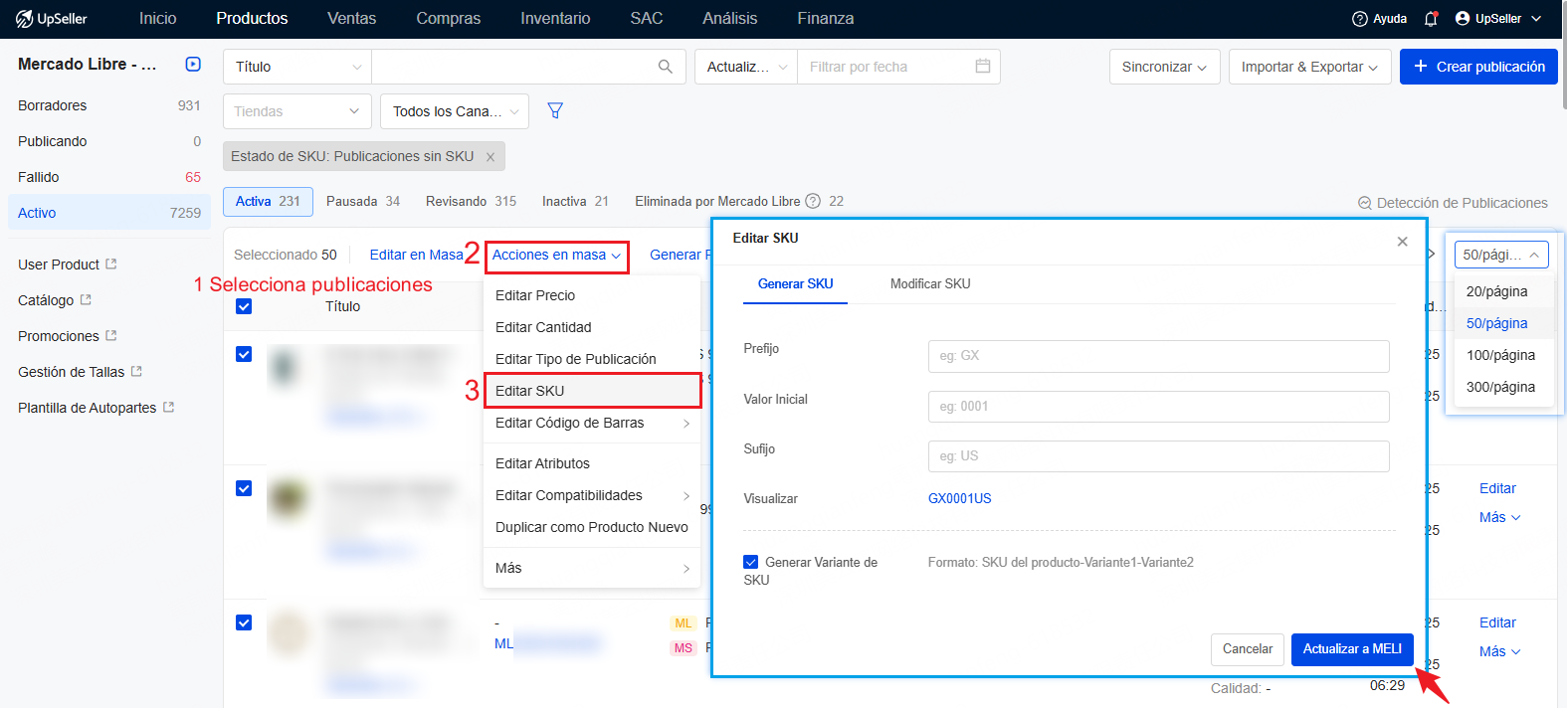Click Editar link on the second row
Viewport: 1568px width, 708px height.
click(x=1497, y=488)
